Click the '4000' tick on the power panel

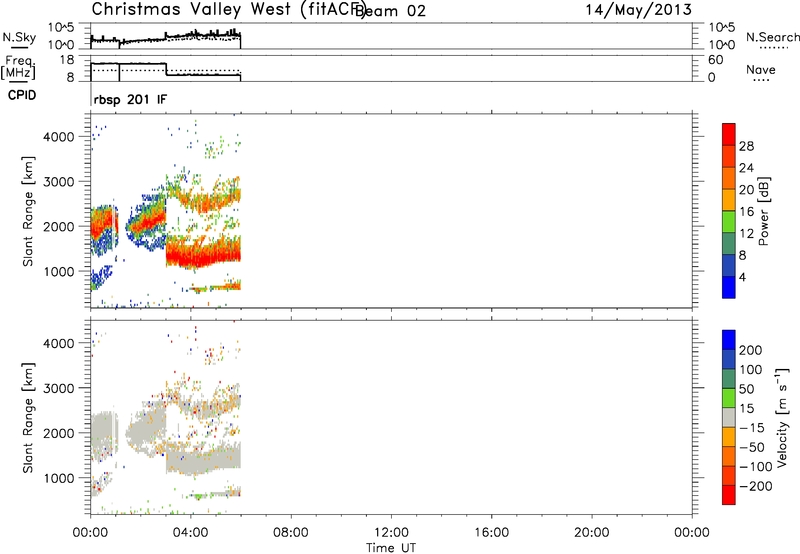pyautogui.click(x=59, y=137)
